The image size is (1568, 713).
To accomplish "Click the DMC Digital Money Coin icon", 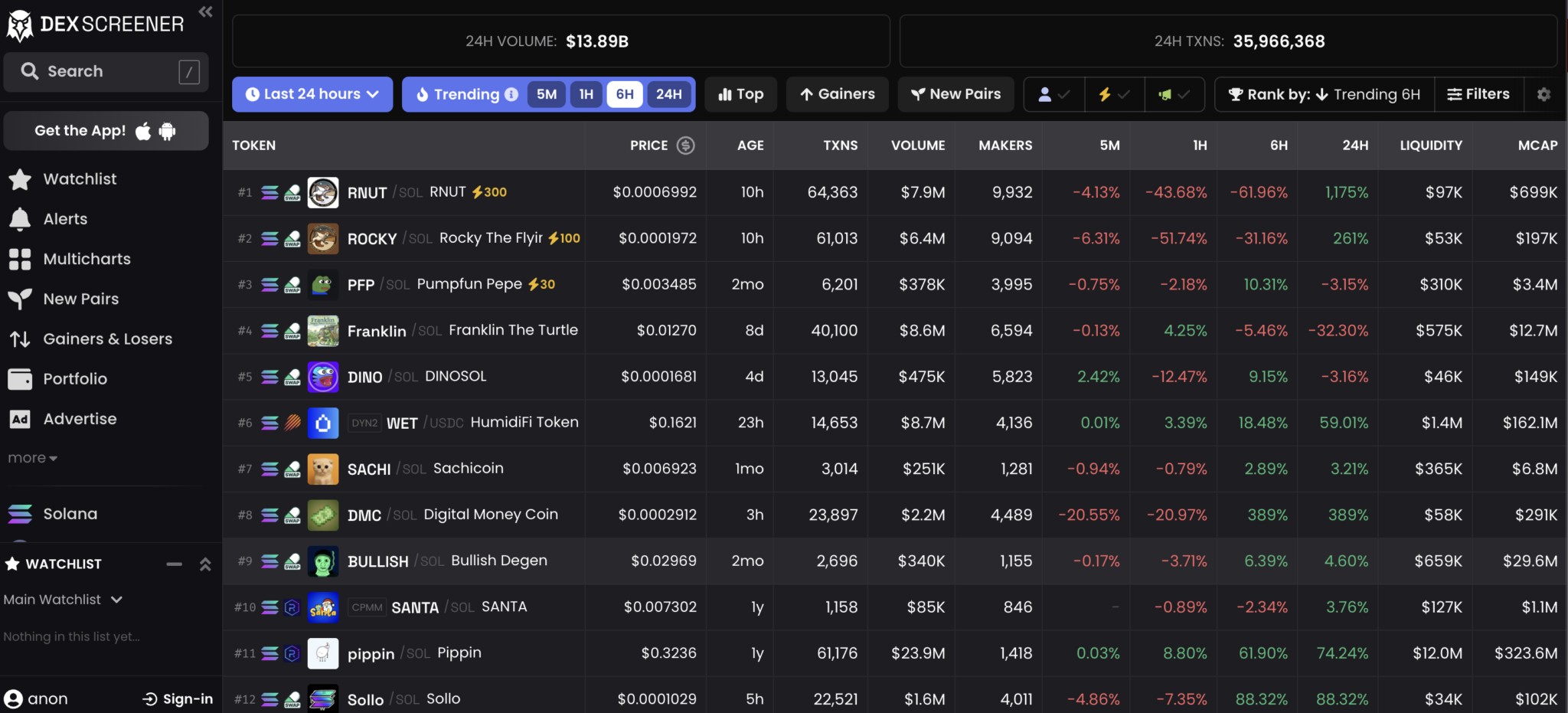I will tap(323, 515).
